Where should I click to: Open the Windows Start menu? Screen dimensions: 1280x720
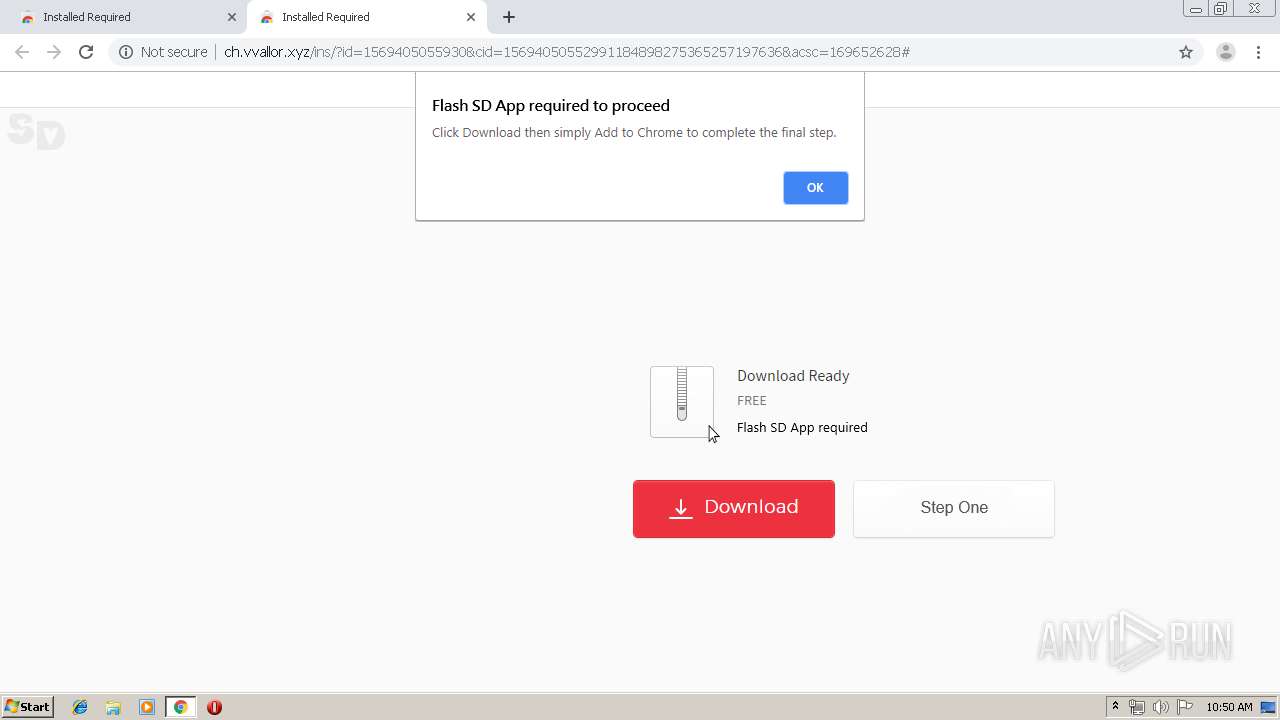click(28, 707)
